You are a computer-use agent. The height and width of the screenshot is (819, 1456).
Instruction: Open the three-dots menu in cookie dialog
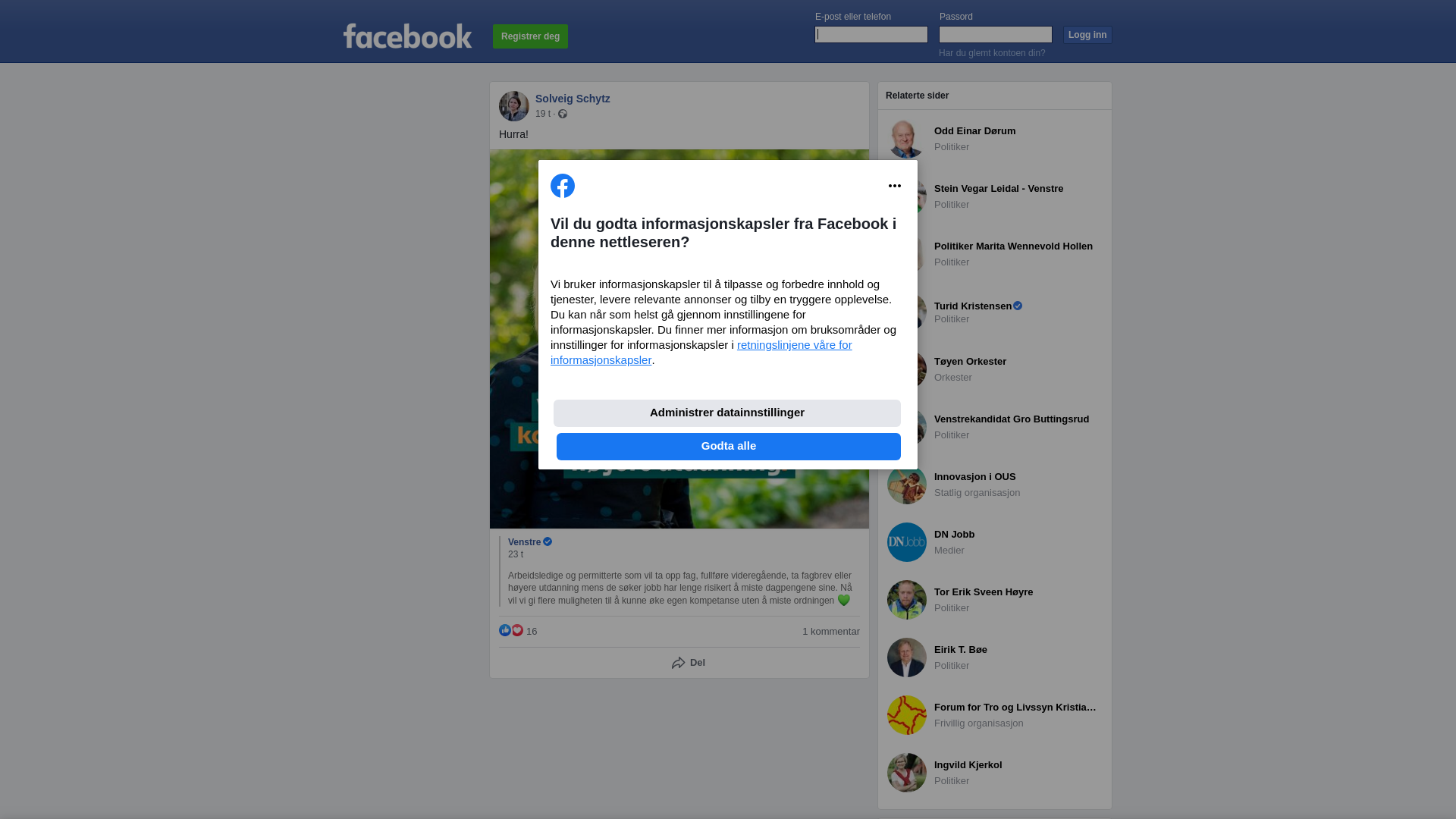pos(895,186)
